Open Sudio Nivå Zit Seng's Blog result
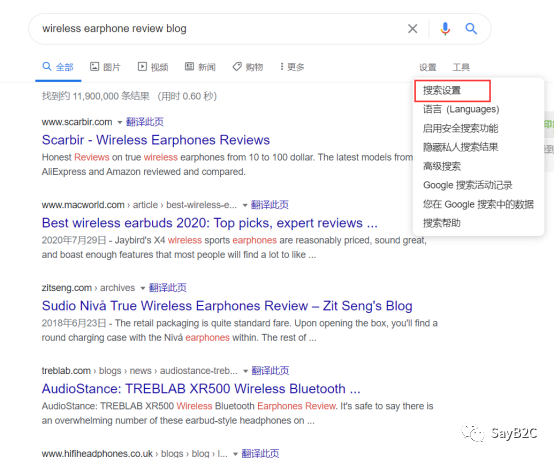554x458 pixels. pos(227,306)
